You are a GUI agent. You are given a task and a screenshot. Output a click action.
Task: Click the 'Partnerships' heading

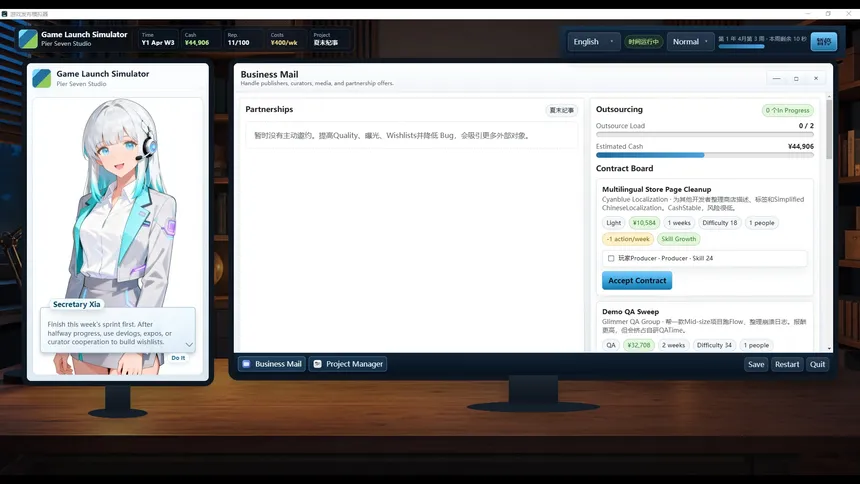269,109
